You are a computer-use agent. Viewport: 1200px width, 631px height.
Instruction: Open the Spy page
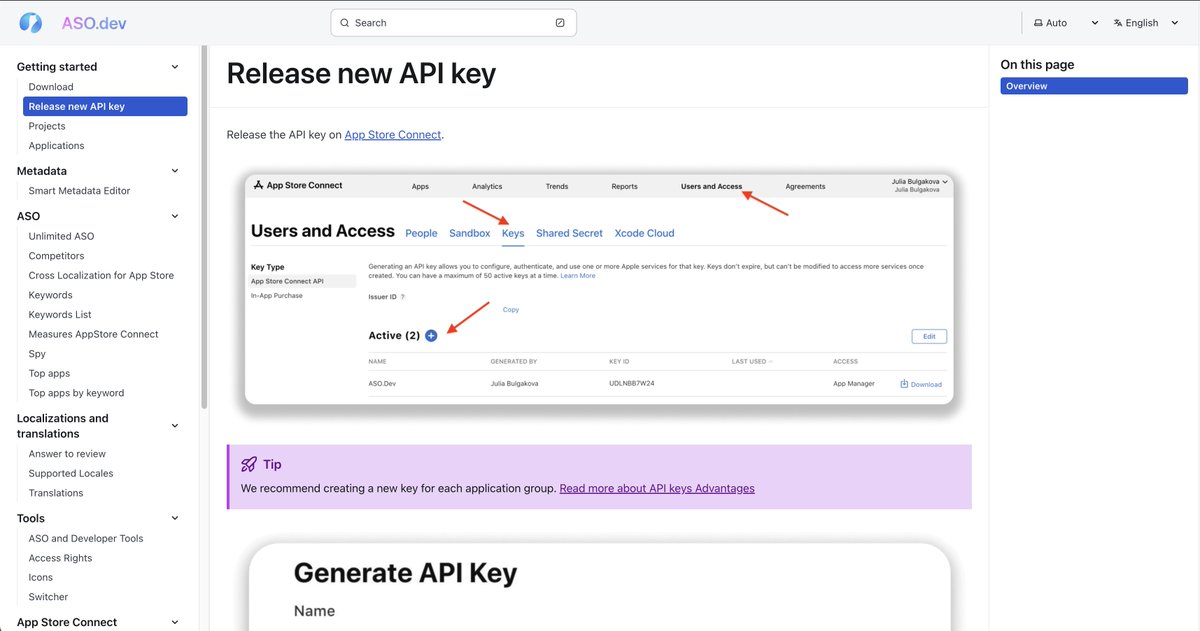[x=36, y=354]
